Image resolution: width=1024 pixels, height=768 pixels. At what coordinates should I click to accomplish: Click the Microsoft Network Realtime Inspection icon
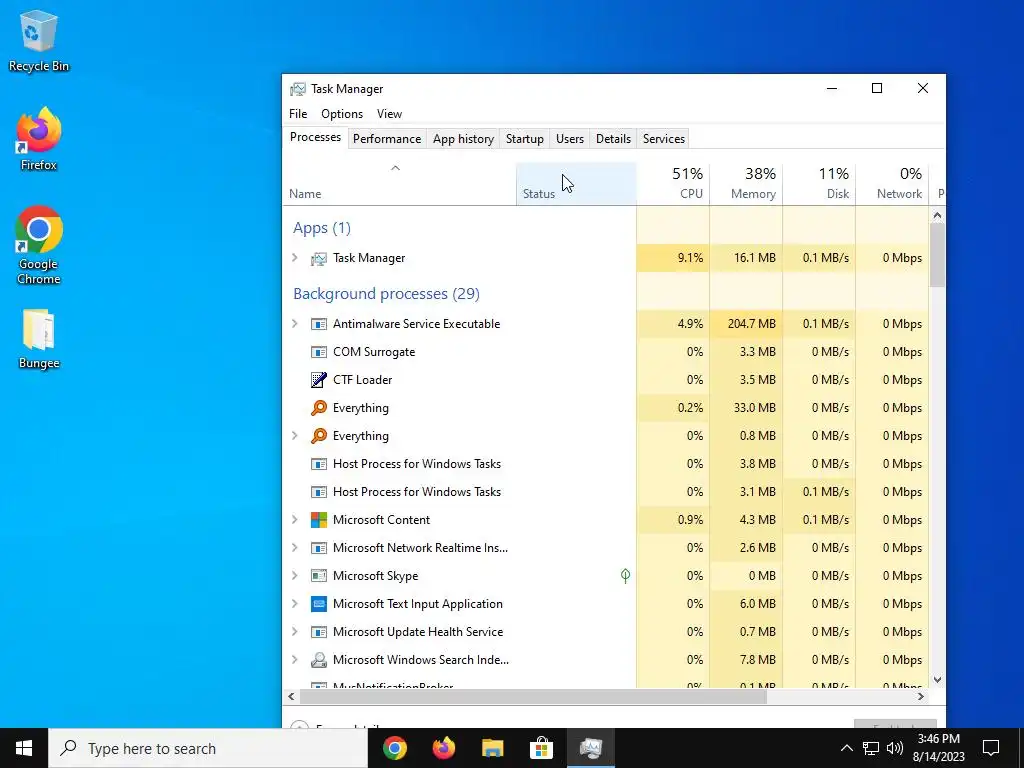[x=319, y=548]
